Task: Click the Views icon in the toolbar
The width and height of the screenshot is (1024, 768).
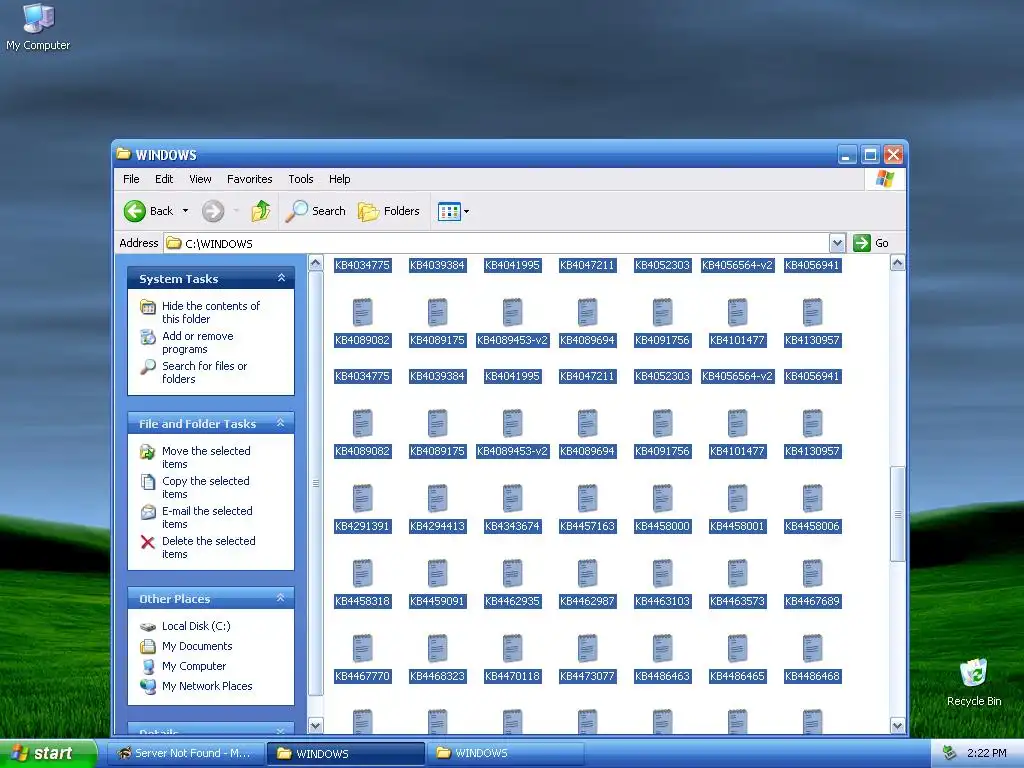Action: coord(449,212)
